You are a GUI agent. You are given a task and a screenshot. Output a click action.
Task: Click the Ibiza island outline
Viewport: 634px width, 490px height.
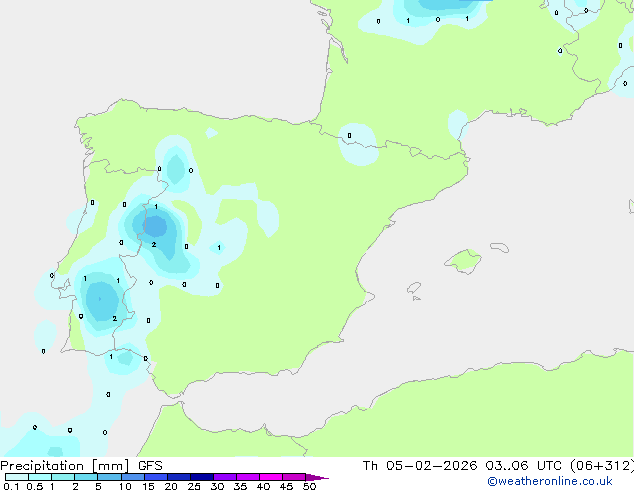pos(414,288)
